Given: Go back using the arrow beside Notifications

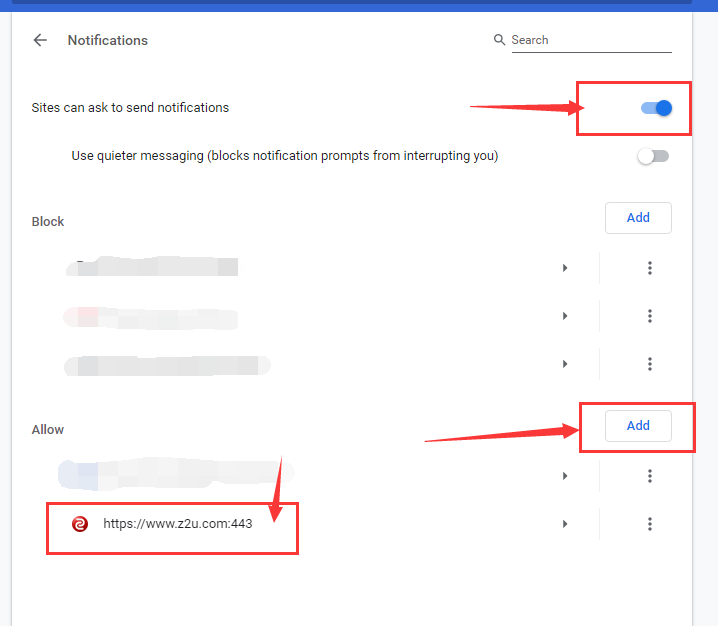Looking at the screenshot, I should pos(40,41).
